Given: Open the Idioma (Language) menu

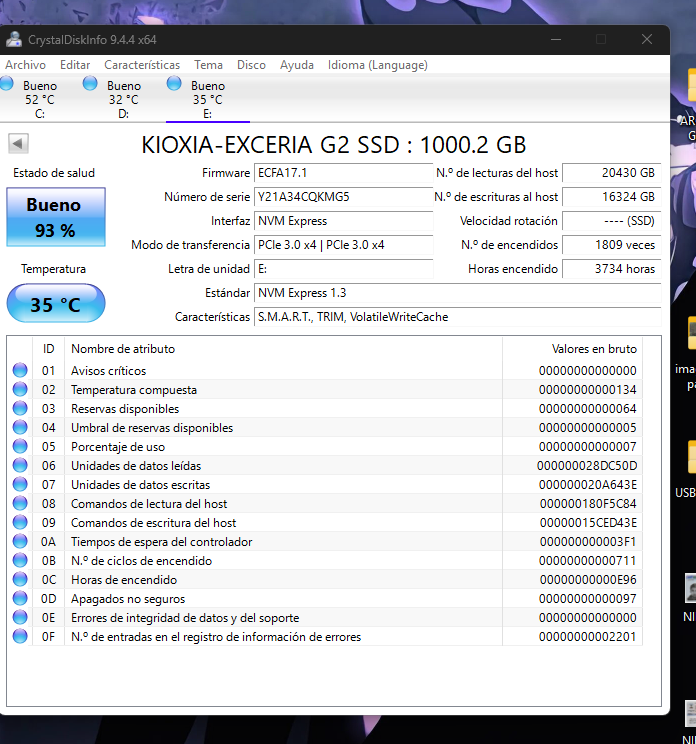Looking at the screenshot, I should pos(378,65).
